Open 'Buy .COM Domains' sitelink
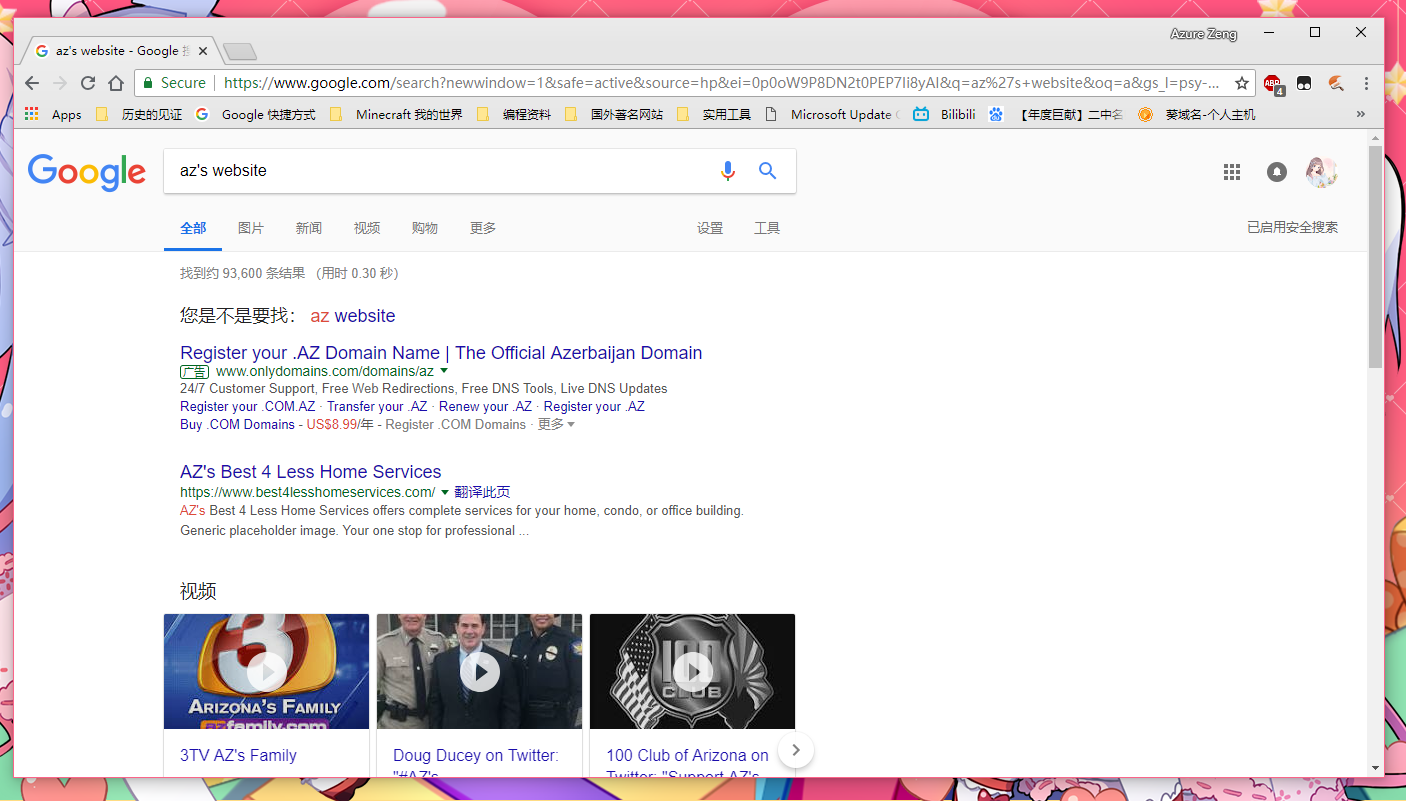The width and height of the screenshot is (1406, 801). (x=237, y=425)
